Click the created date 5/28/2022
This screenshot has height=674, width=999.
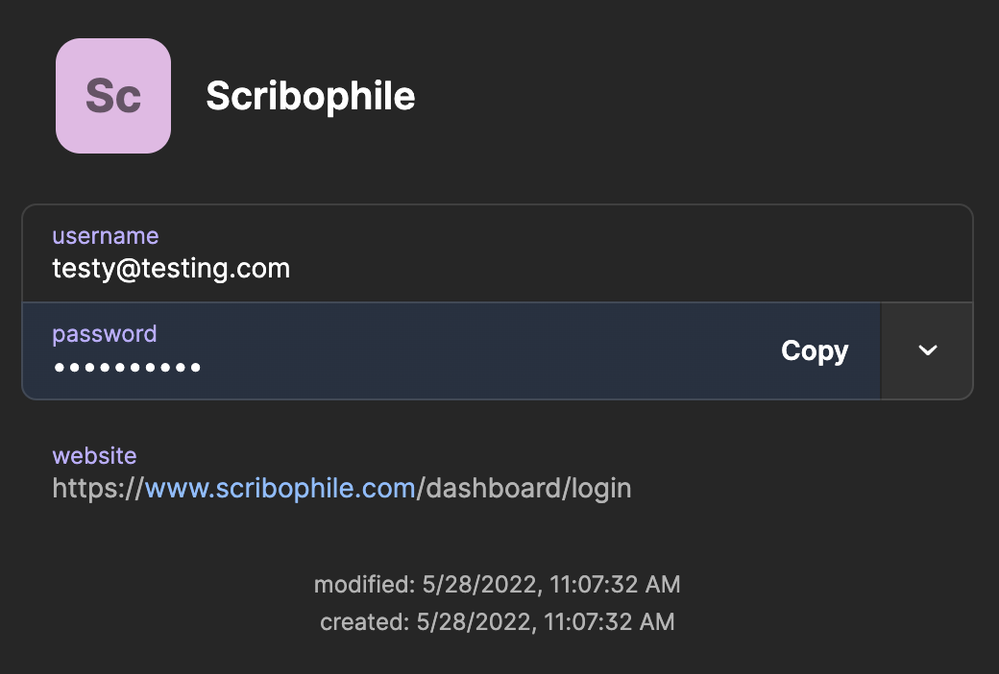point(474,622)
